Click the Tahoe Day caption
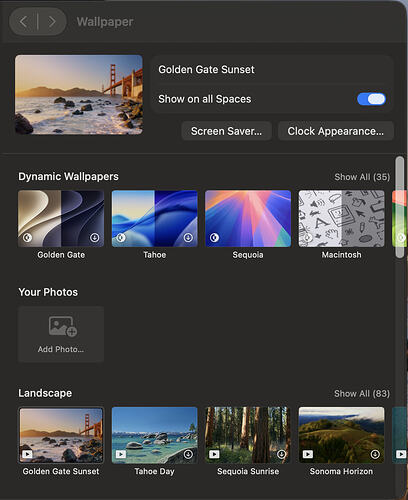This screenshot has height=500, width=408. (x=155, y=471)
